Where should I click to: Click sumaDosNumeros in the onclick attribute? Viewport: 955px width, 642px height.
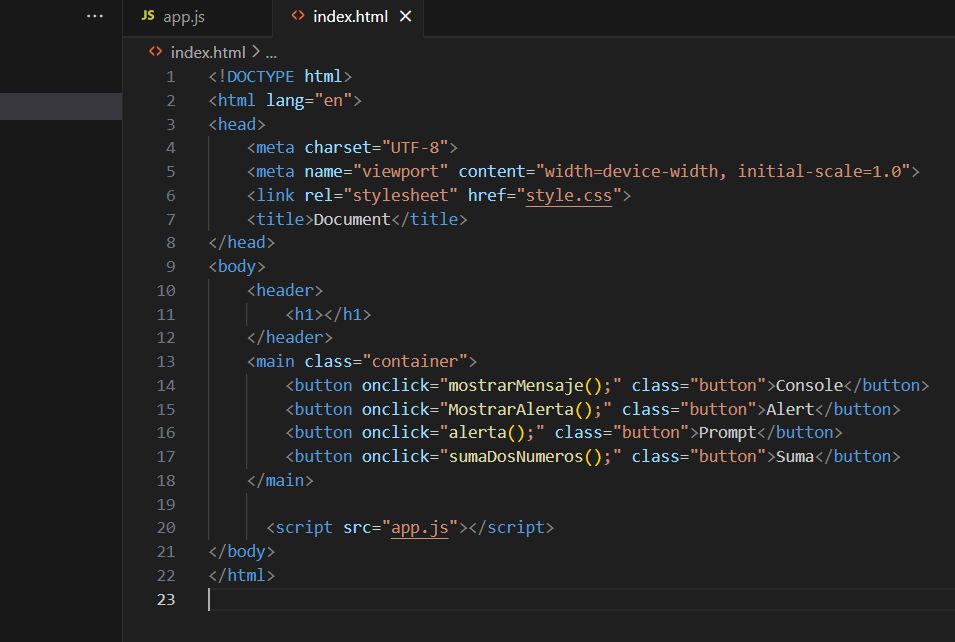coord(516,457)
